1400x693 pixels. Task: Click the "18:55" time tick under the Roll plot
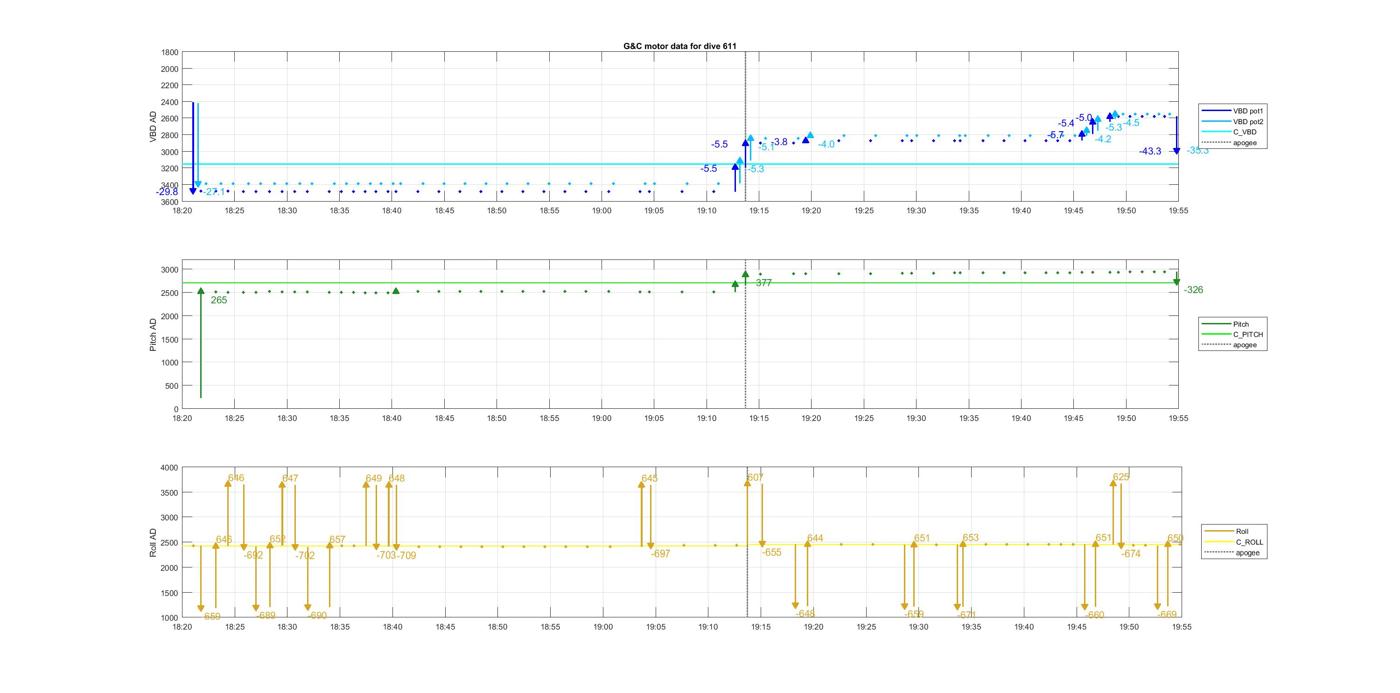[550, 627]
